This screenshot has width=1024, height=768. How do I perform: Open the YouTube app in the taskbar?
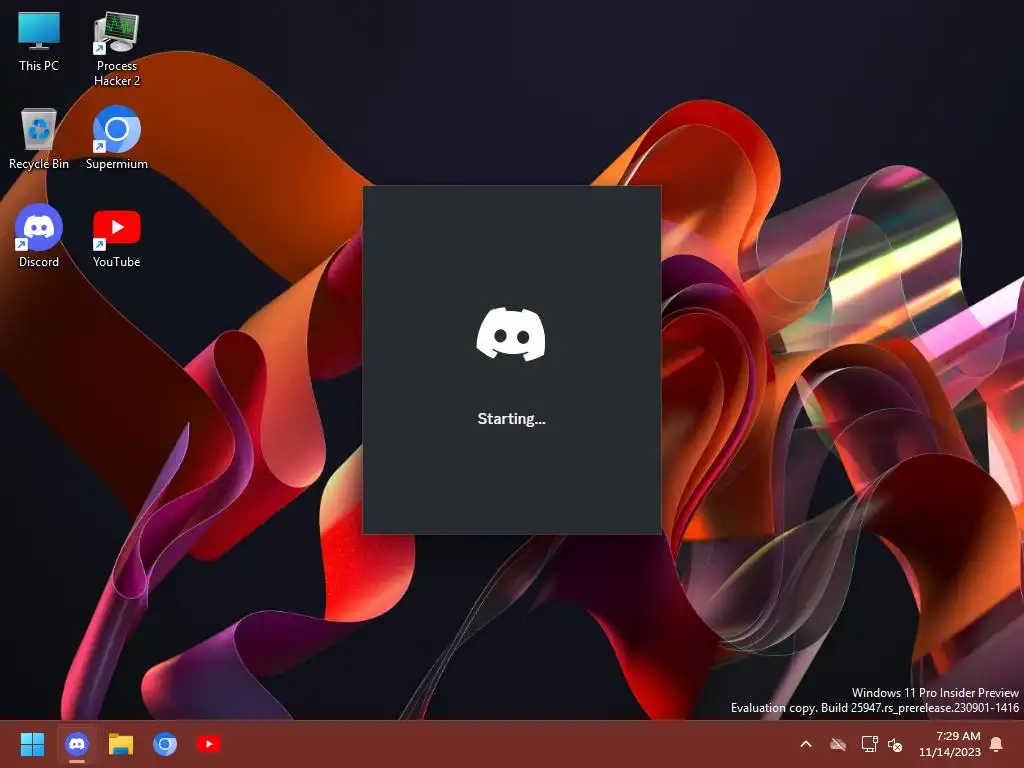click(x=209, y=744)
